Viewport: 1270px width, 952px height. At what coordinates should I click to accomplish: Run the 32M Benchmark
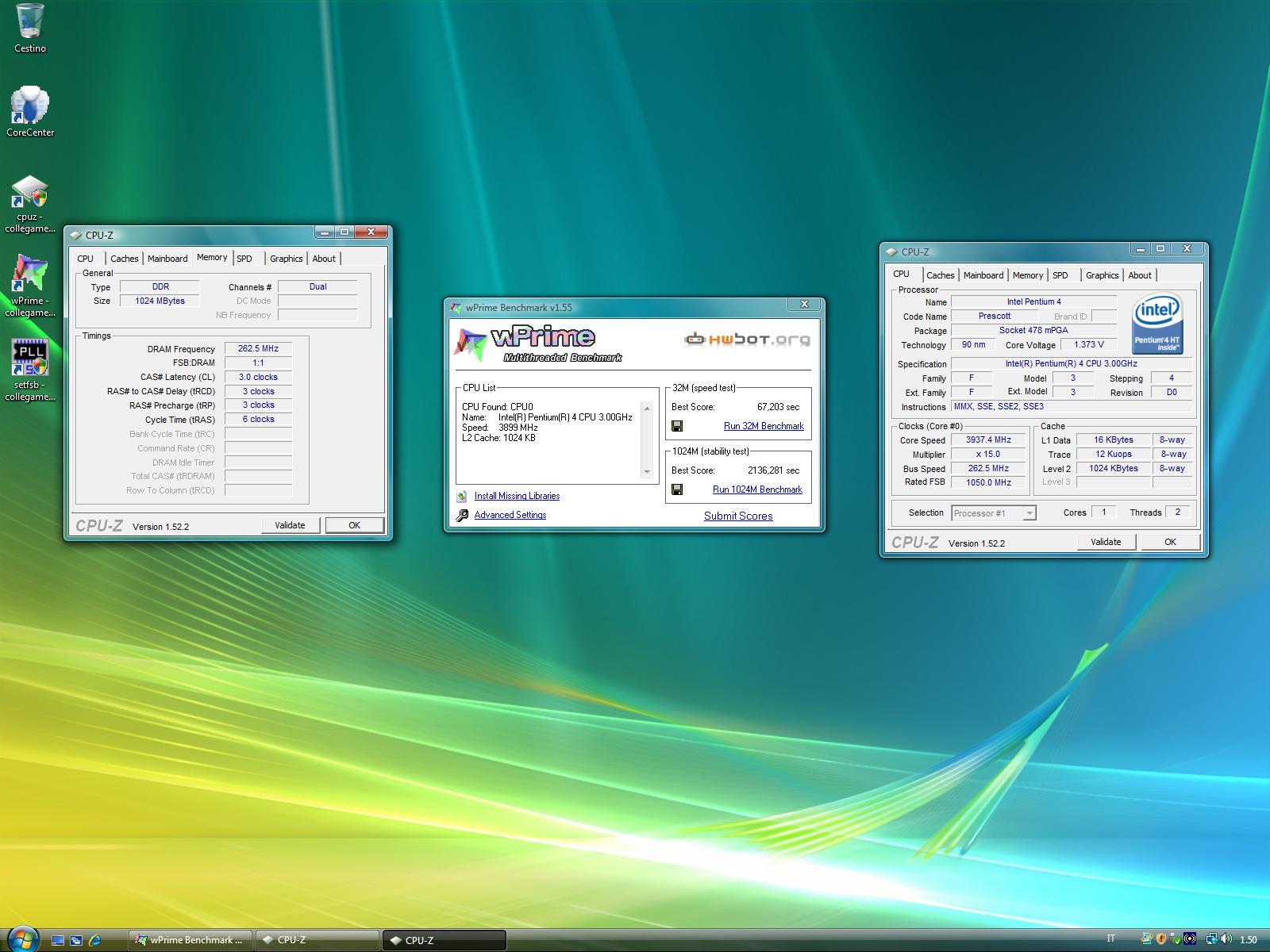pyautogui.click(x=764, y=426)
